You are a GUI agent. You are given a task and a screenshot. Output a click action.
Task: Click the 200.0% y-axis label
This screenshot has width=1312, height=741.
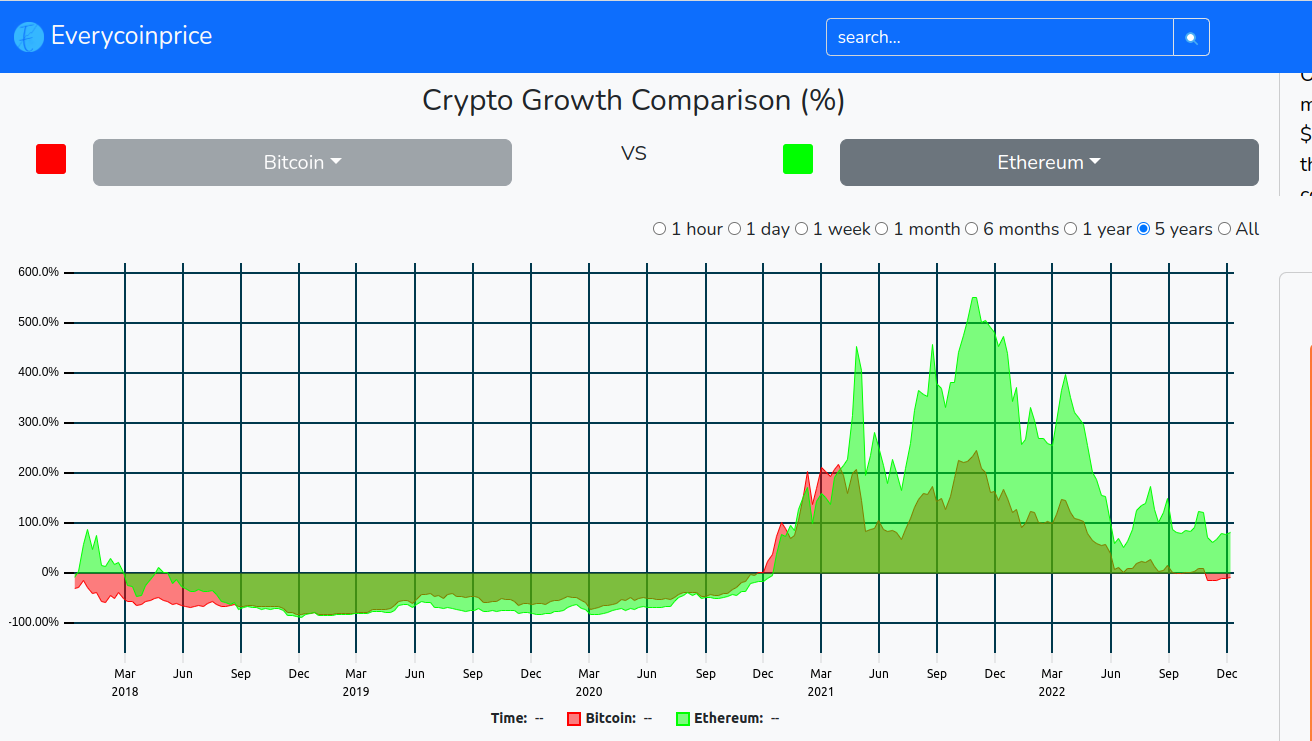(x=39, y=472)
